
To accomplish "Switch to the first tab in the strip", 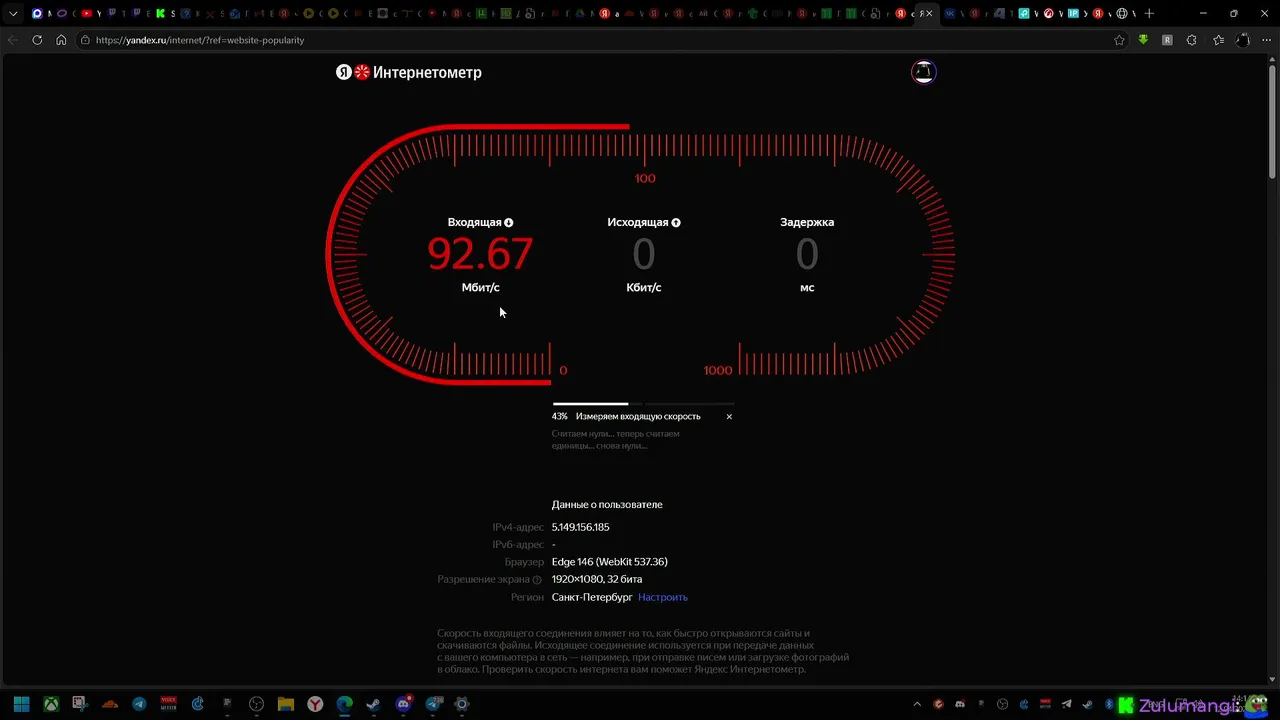I will coord(38,13).
